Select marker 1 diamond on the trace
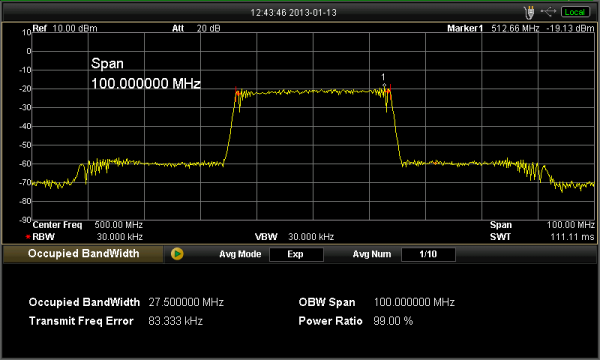The width and height of the screenshot is (600, 360). (x=384, y=85)
